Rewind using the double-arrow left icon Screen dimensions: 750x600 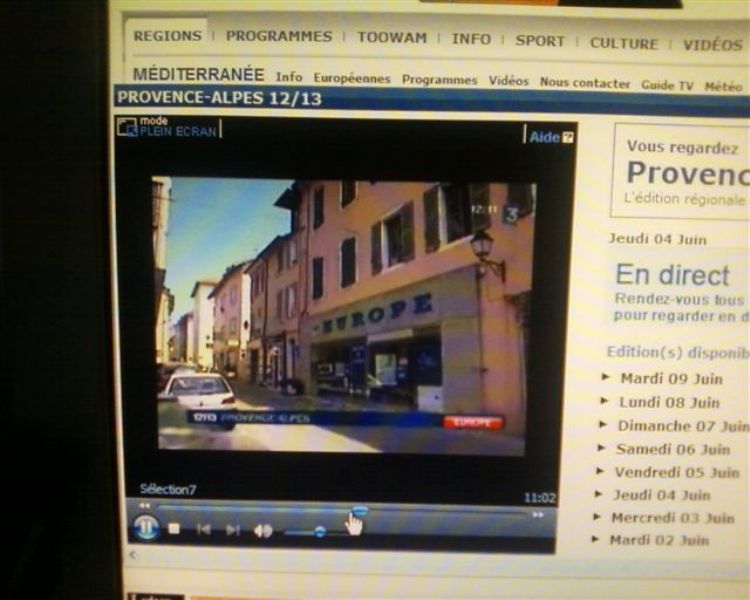pos(144,505)
